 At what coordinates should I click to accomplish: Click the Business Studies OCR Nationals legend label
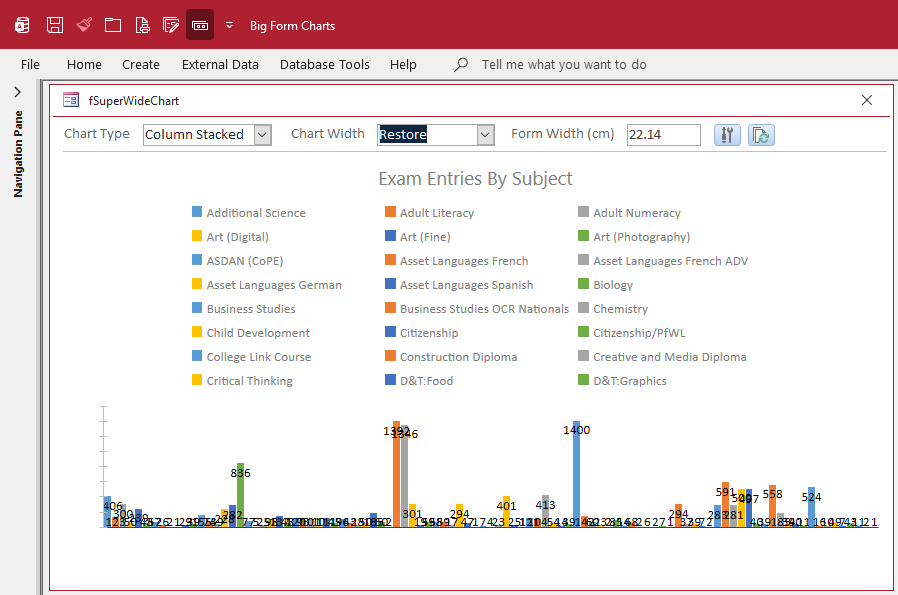tap(485, 309)
